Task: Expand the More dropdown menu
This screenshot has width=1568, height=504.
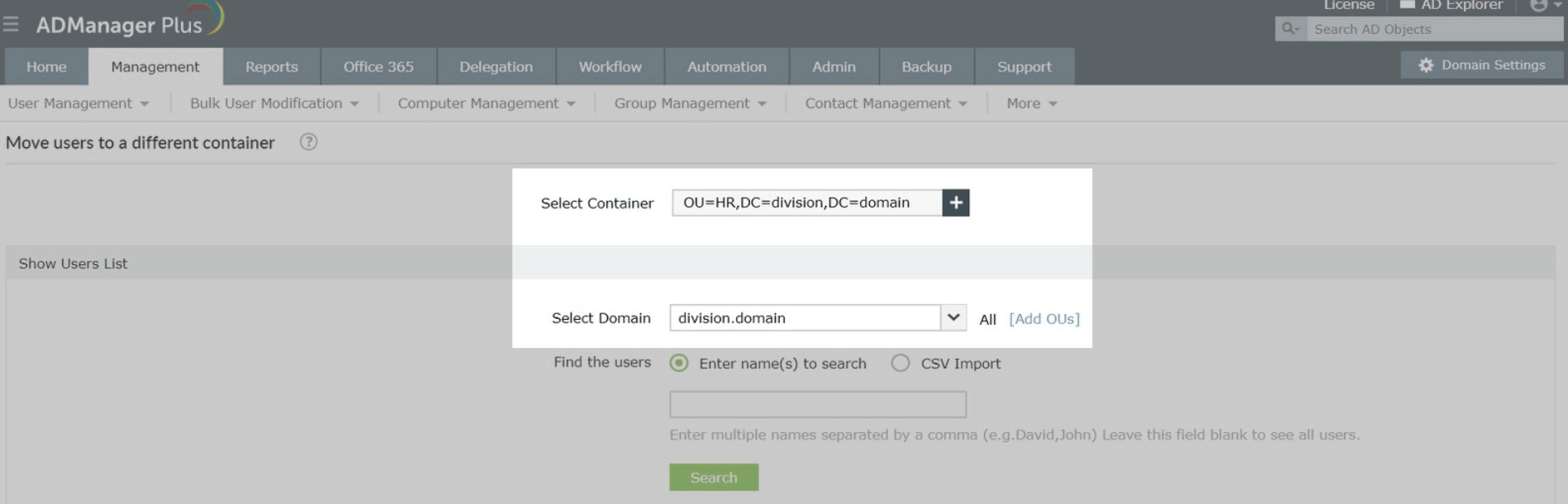Action: click(x=1031, y=103)
